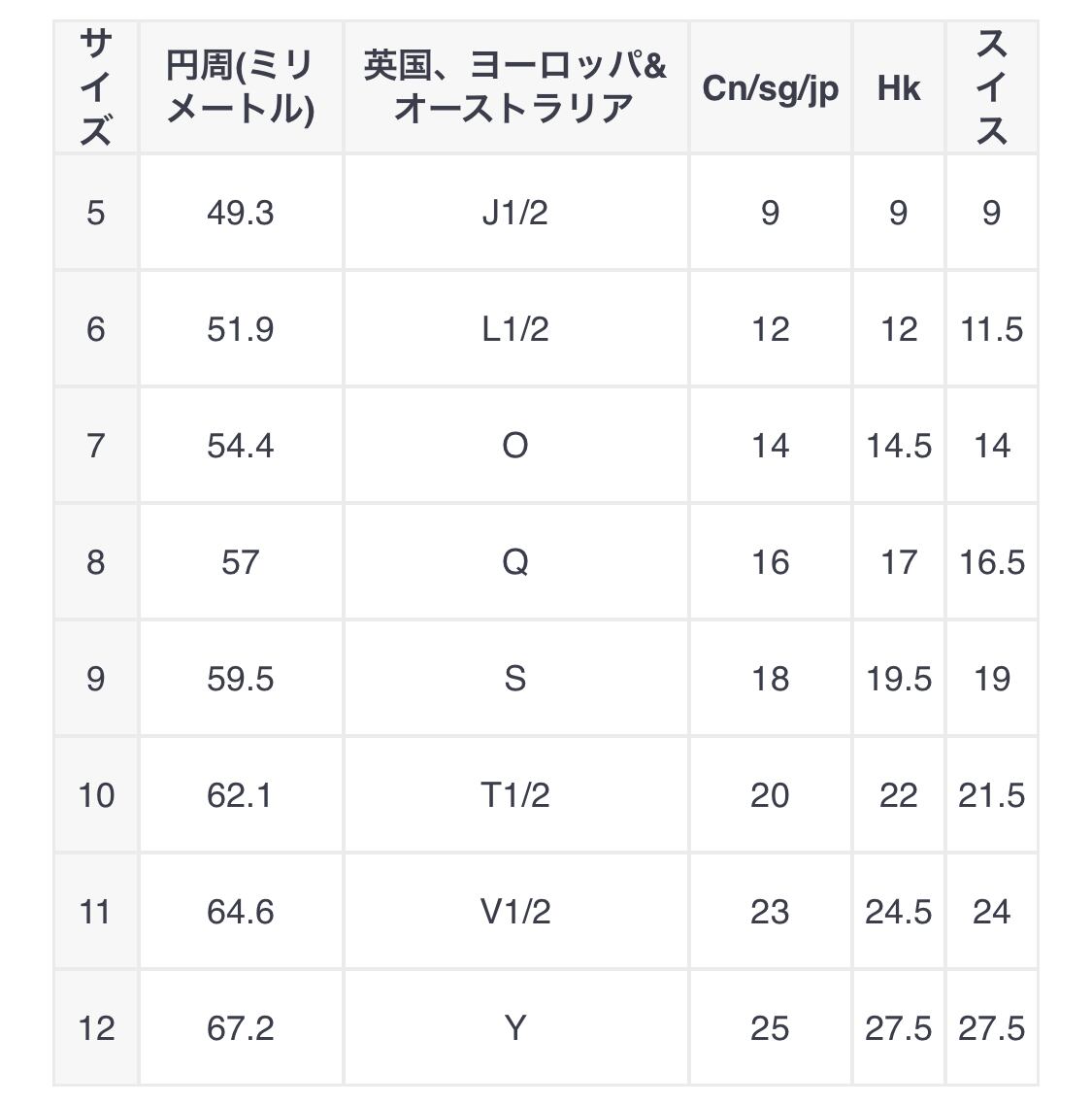Image resolution: width=1092 pixels, height=1105 pixels.
Task: Click the 49.3 circumference cell
Action: click(241, 212)
